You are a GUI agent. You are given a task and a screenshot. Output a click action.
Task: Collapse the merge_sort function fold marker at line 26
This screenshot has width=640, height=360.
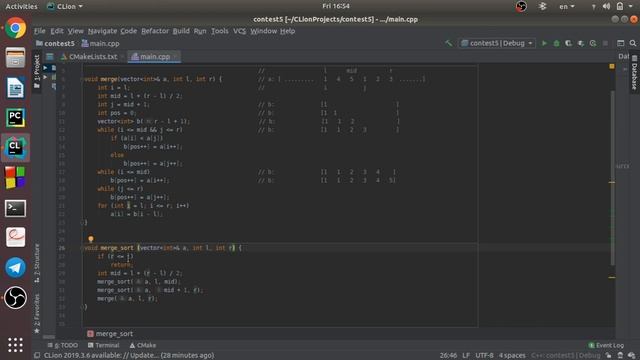pos(82,247)
